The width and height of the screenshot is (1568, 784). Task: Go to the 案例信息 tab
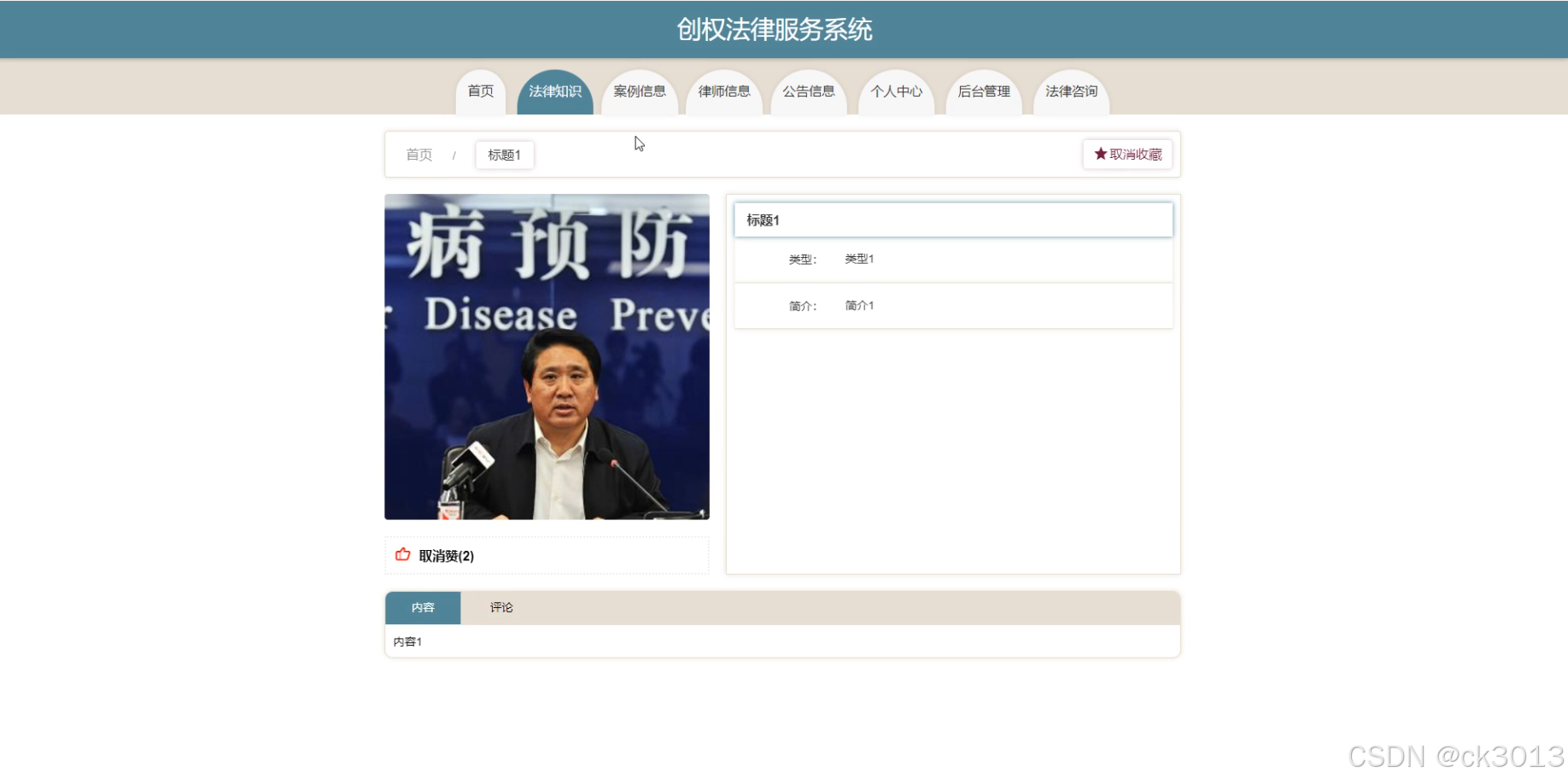point(640,91)
